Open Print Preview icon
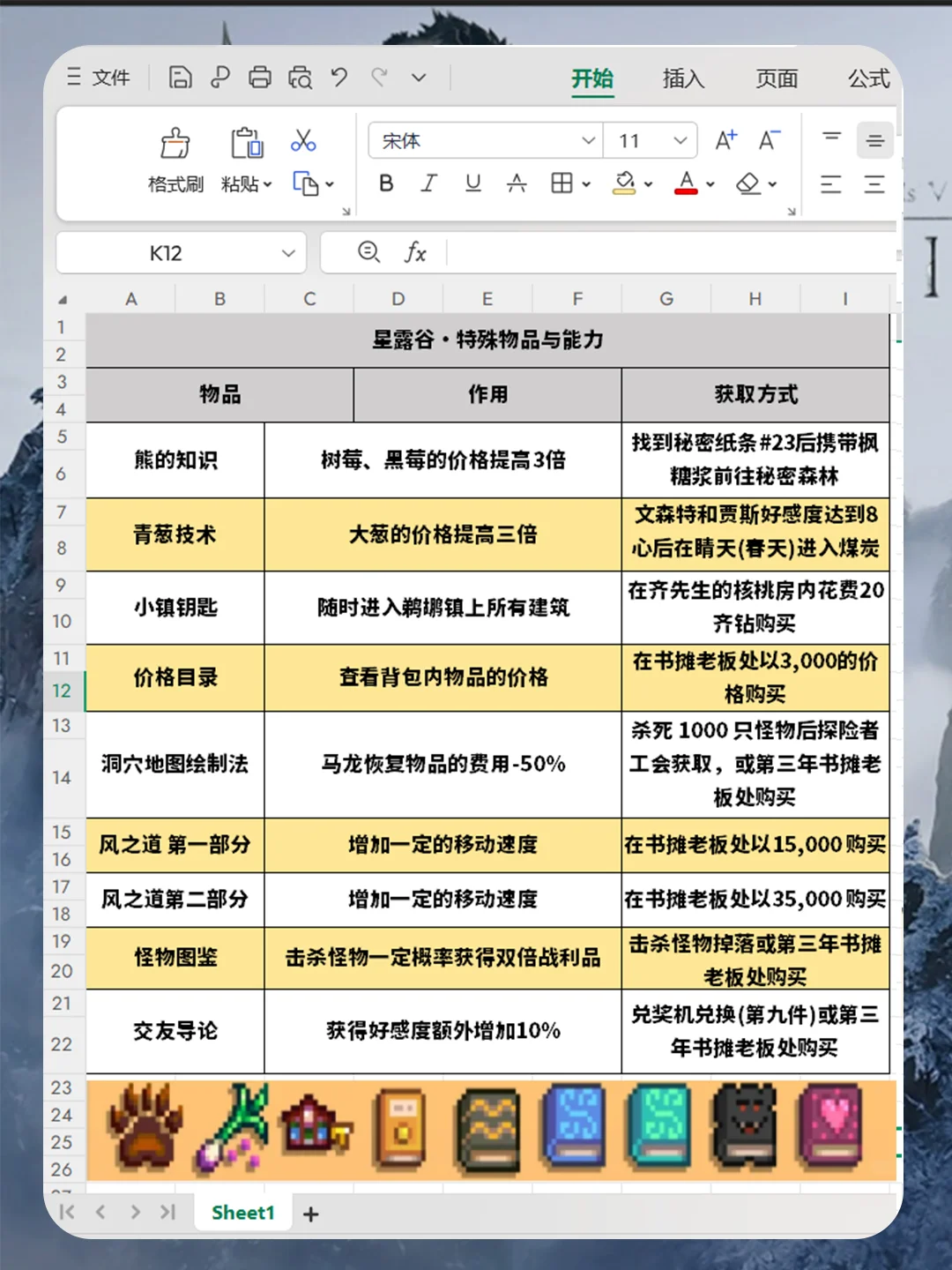The height and width of the screenshot is (1270, 952). pyautogui.click(x=300, y=78)
